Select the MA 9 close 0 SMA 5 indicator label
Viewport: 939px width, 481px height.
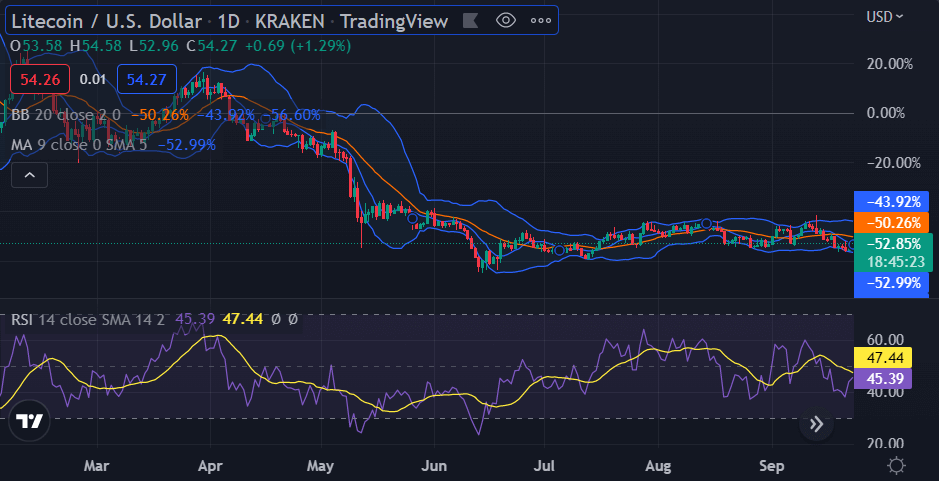79,144
